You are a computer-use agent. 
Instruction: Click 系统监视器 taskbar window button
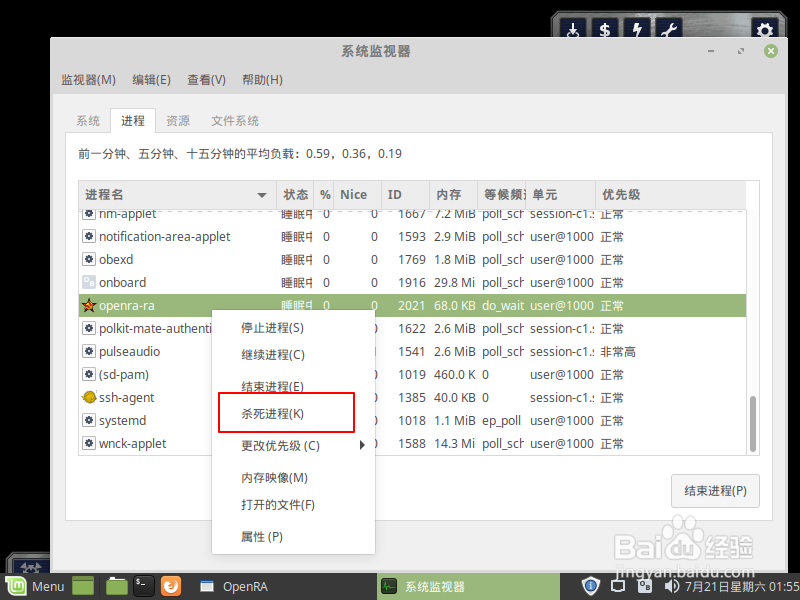[x=468, y=586]
